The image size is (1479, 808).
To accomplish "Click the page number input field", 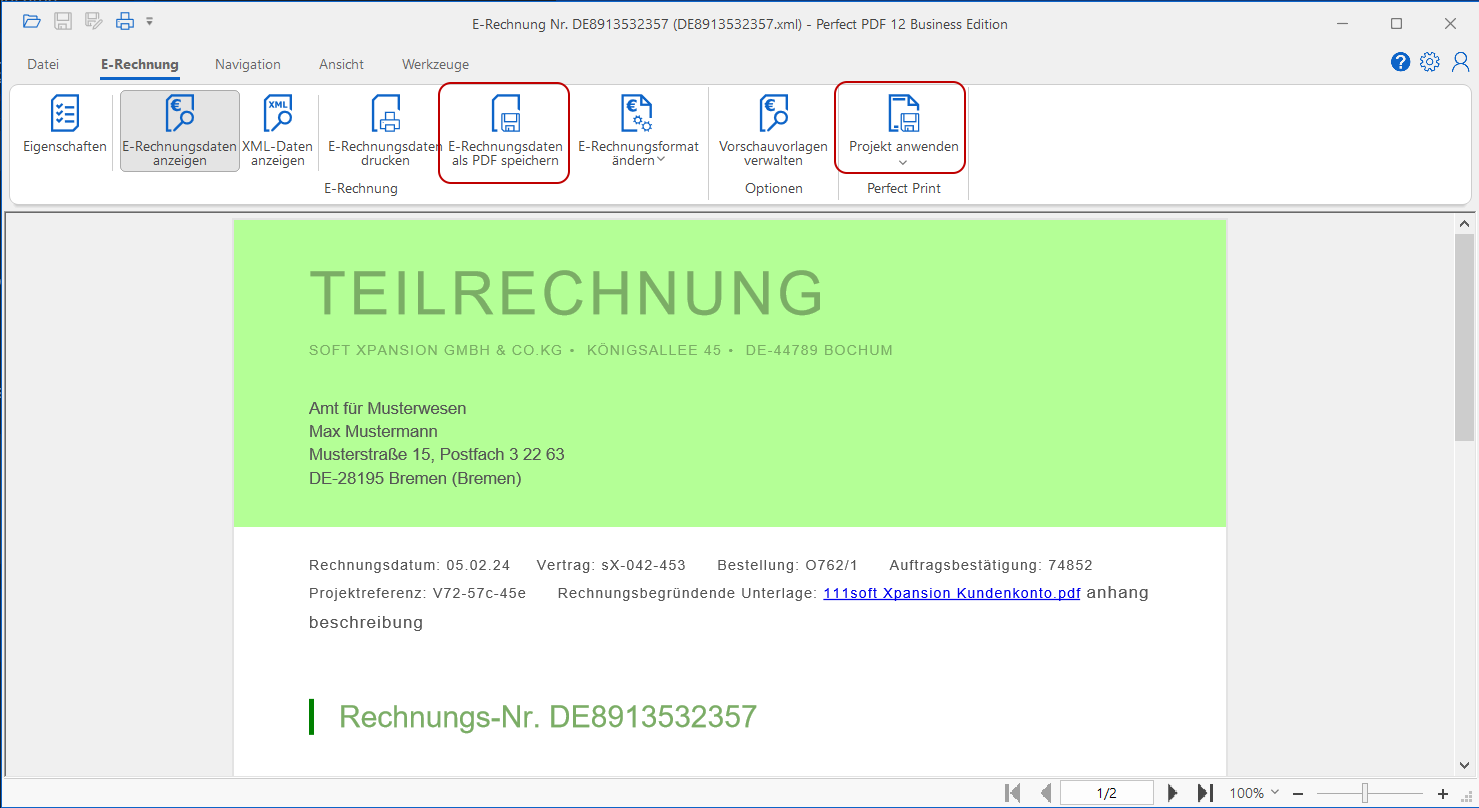I will tap(1106, 792).
